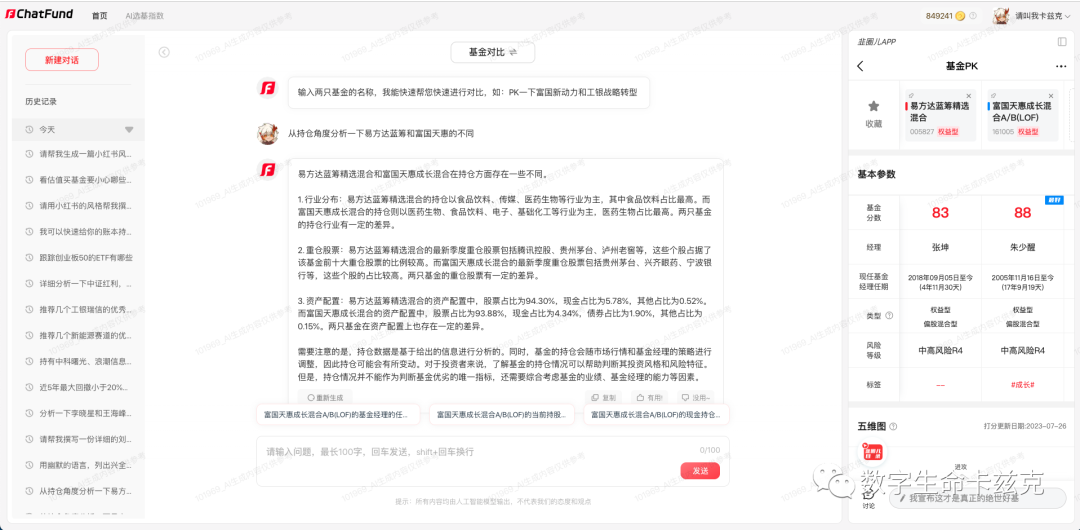Copy the answer with 复制
Viewport: 1080px width, 530px height.
click(x=603, y=398)
